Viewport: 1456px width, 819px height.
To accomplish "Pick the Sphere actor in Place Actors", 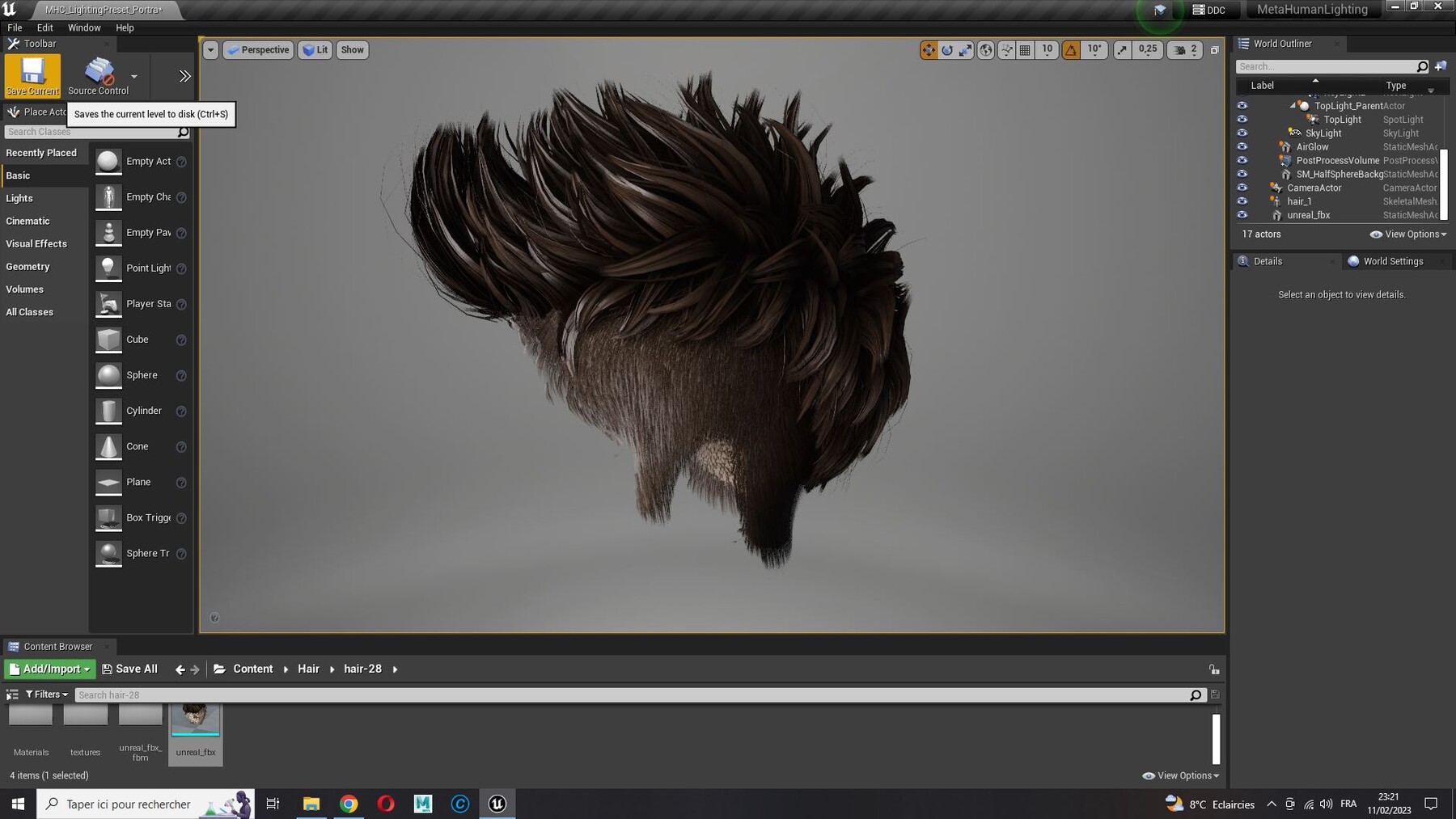I will click(141, 375).
